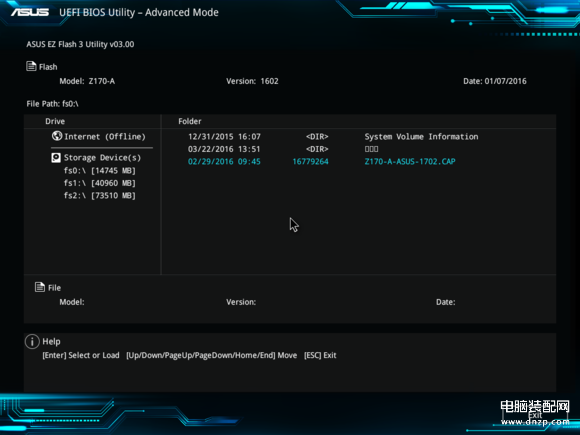Select drive fs1:\ [40960 MB]
Screen dimensions: 580x435
pyautogui.click(x=100, y=183)
